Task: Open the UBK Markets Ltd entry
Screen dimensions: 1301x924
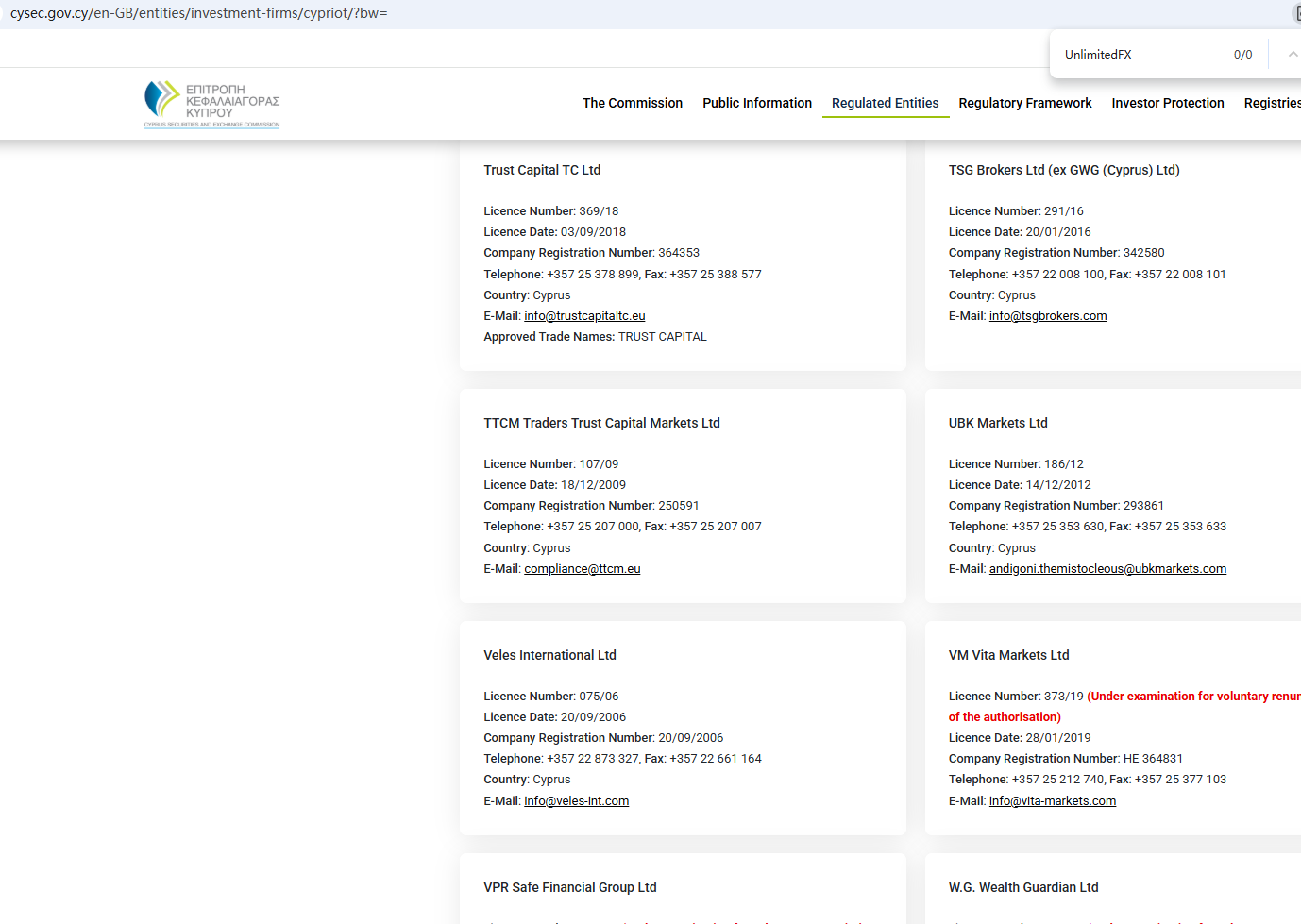Action: 998,423
